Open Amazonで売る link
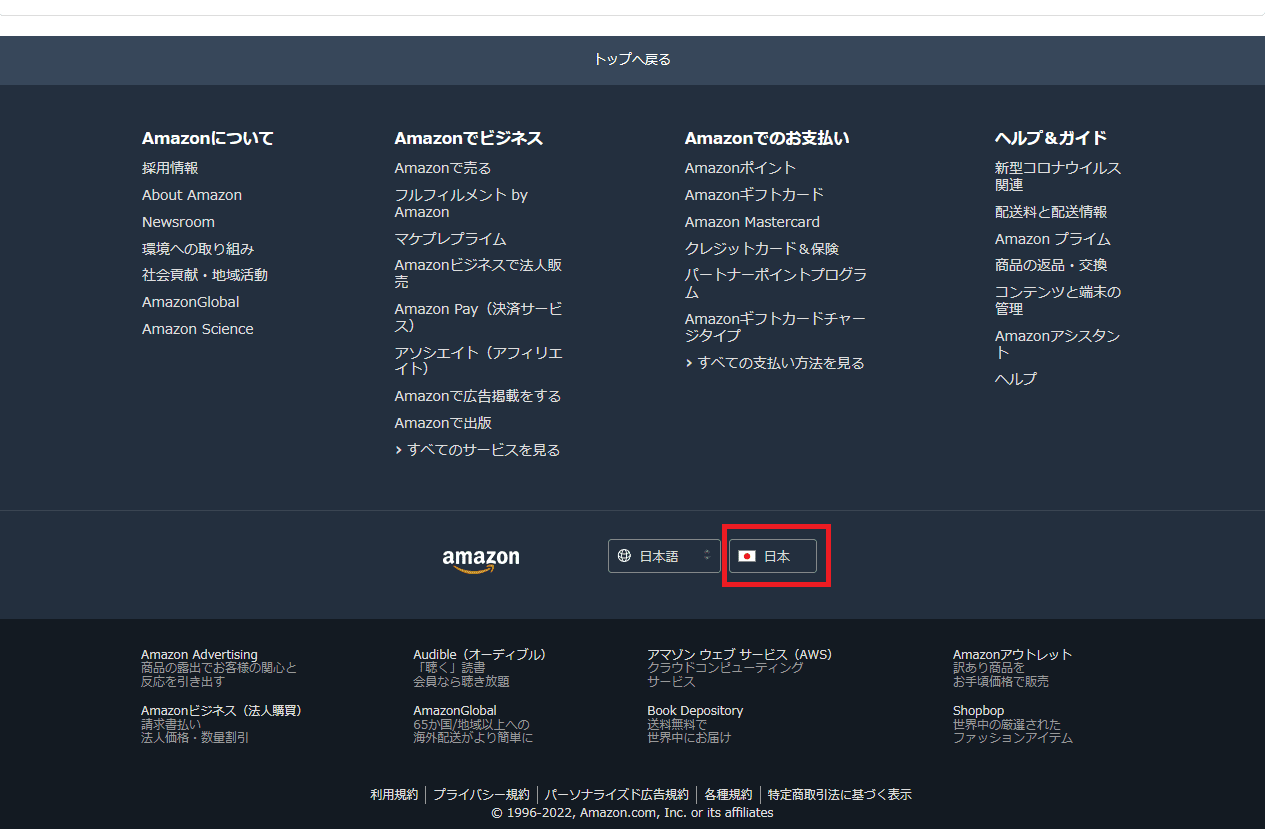This screenshot has width=1265, height=829. (443, 168)
